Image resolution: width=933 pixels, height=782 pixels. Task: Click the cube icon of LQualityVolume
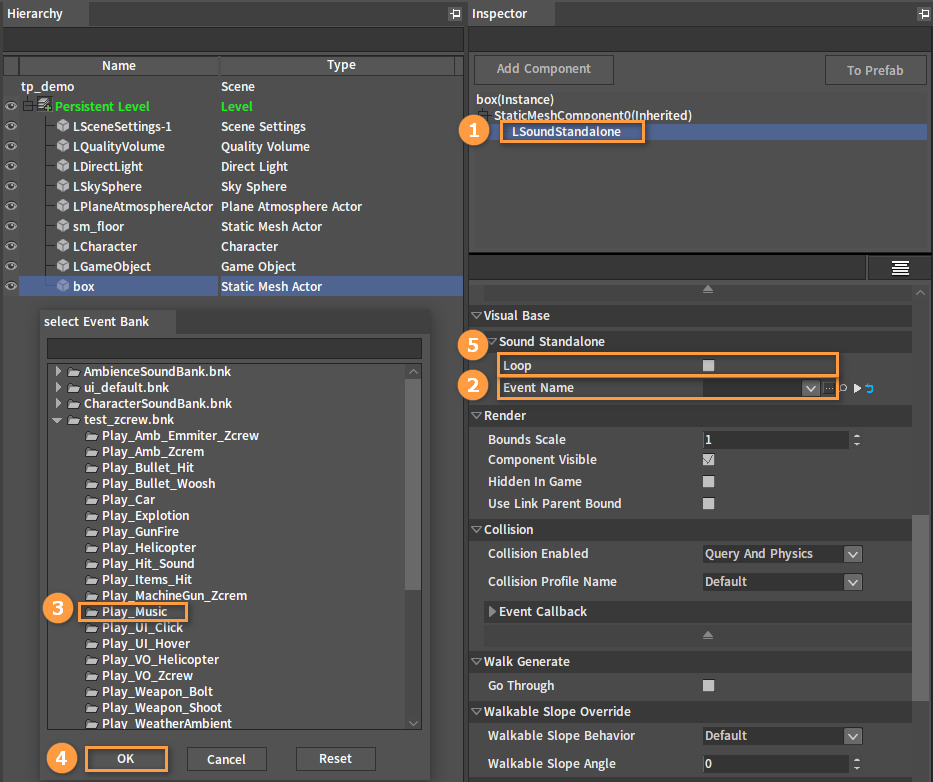(62, 146)
